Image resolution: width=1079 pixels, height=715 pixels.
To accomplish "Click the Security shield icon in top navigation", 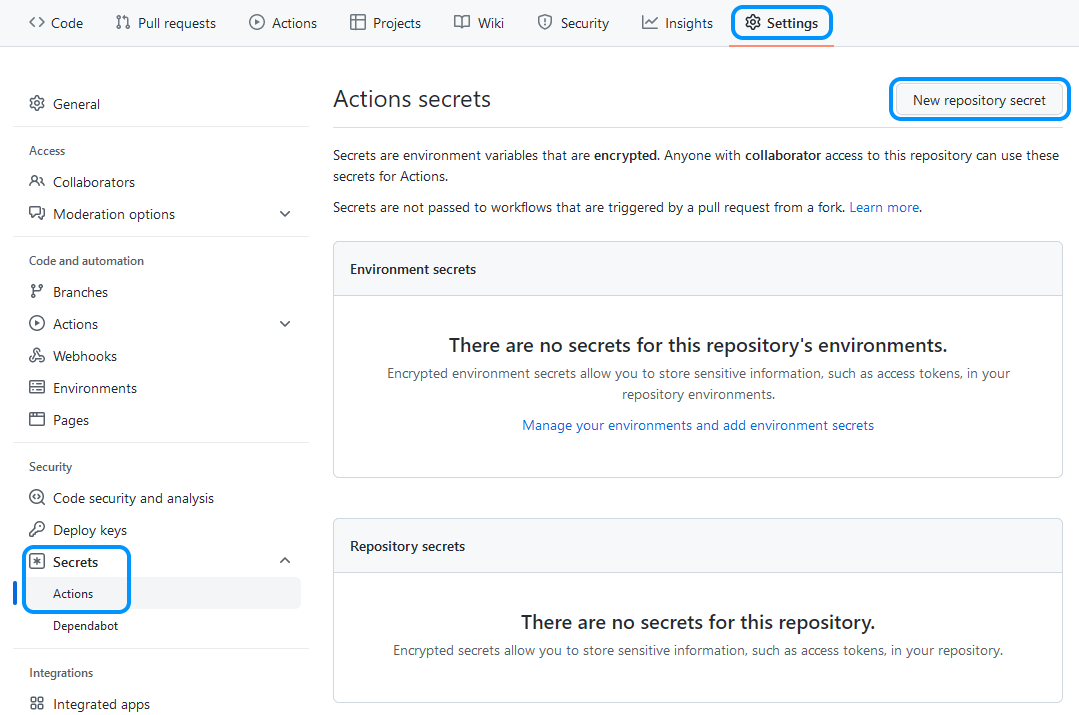I will click(545, 23).
